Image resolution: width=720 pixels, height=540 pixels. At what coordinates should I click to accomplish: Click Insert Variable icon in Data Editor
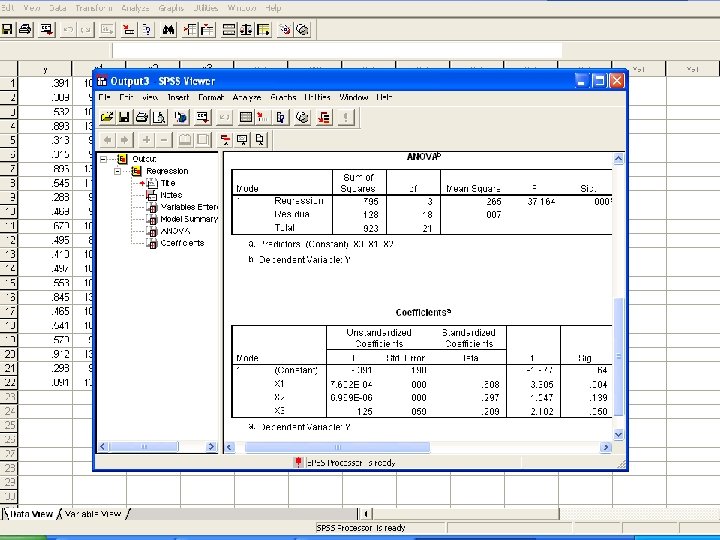207,30
